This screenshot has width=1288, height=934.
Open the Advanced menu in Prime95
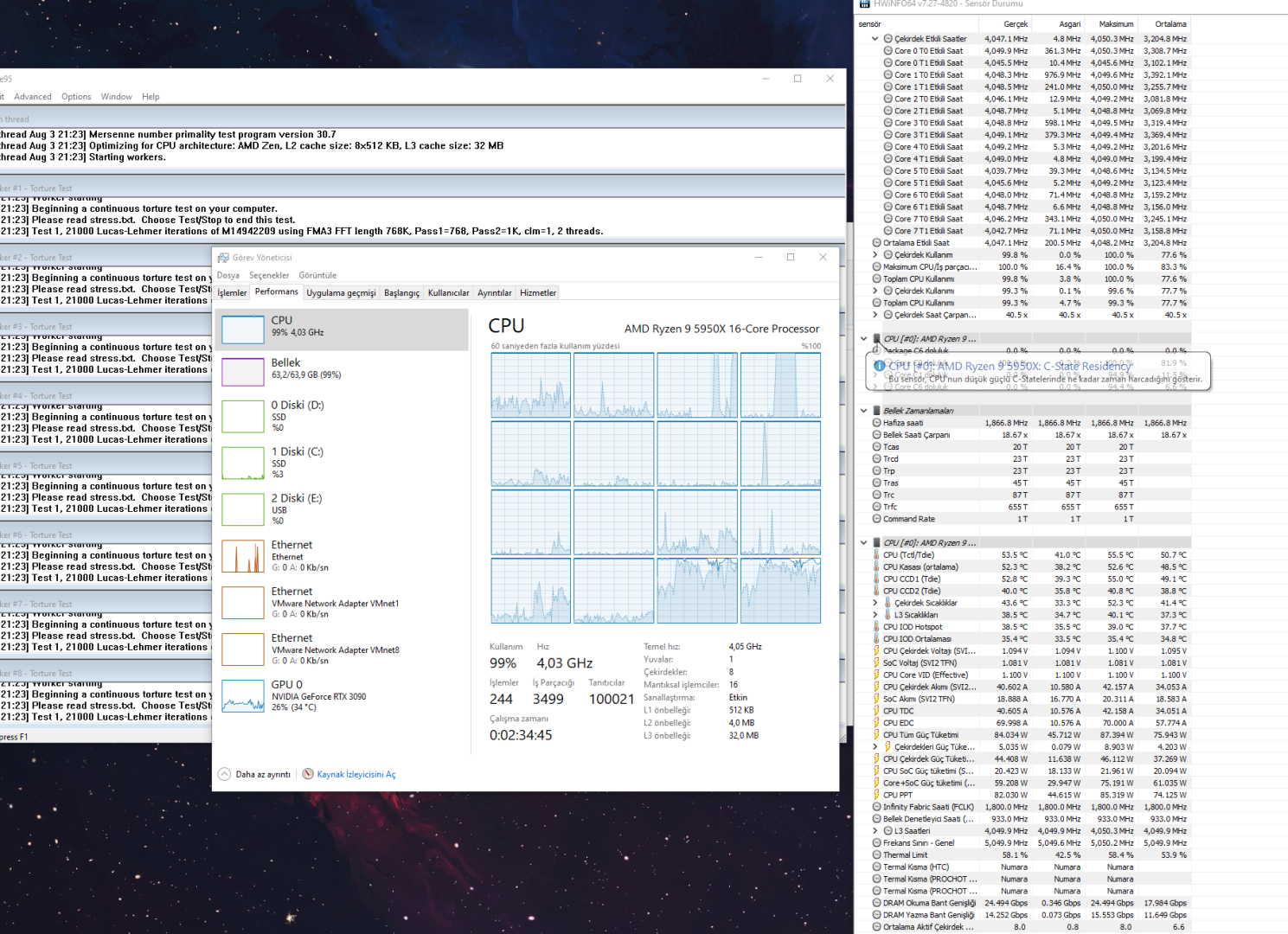tap(33, 97)
